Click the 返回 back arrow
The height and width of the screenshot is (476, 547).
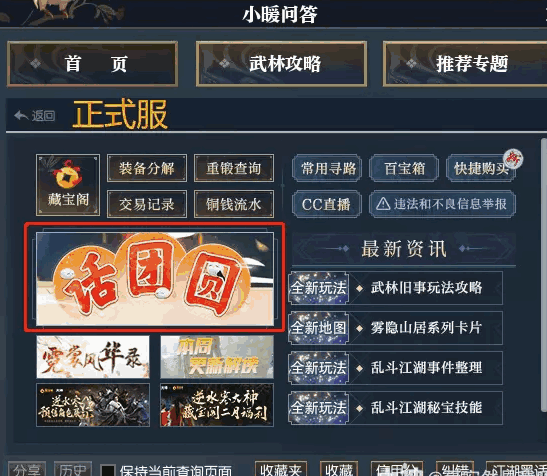click(x=35, y=115)
